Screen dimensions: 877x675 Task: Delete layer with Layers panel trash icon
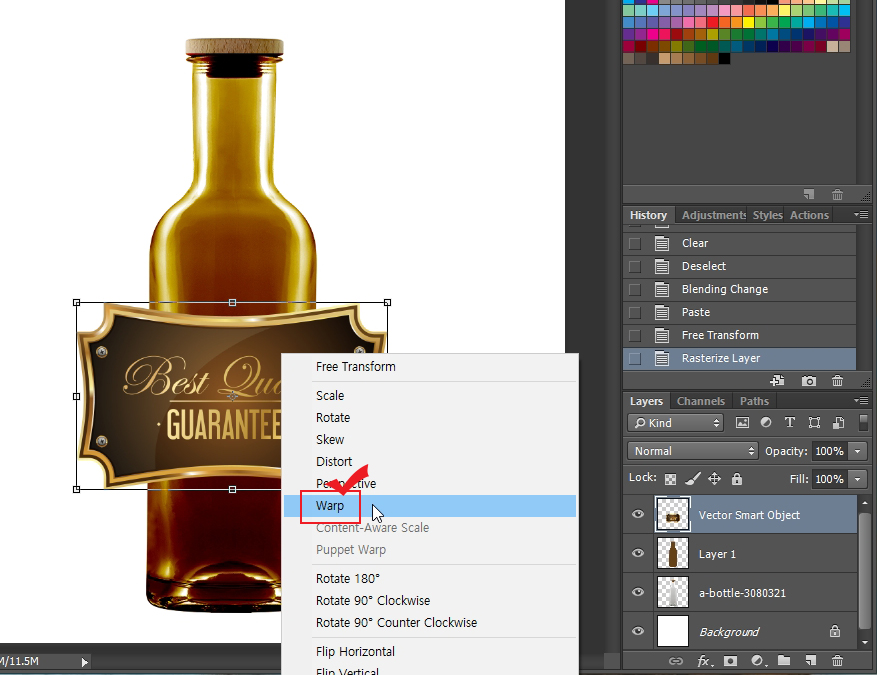coord(837,660)
